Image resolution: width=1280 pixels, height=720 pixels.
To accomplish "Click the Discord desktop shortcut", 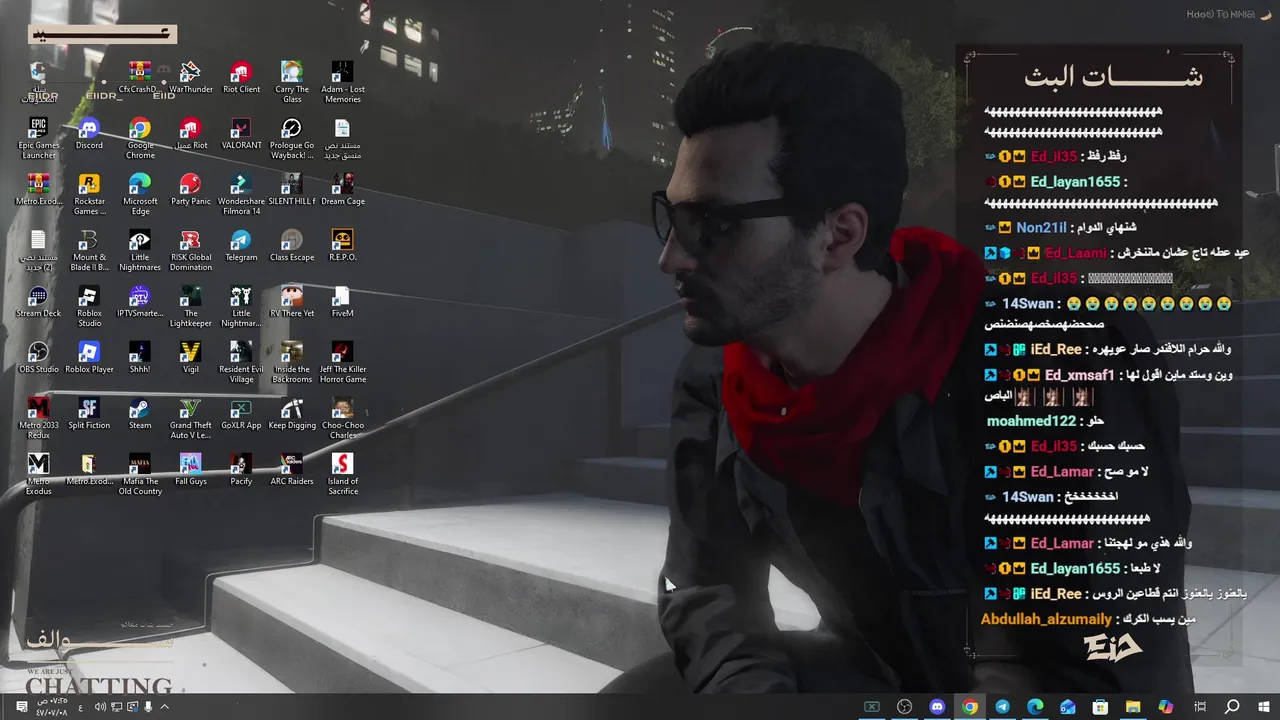I will click(89, 134).
